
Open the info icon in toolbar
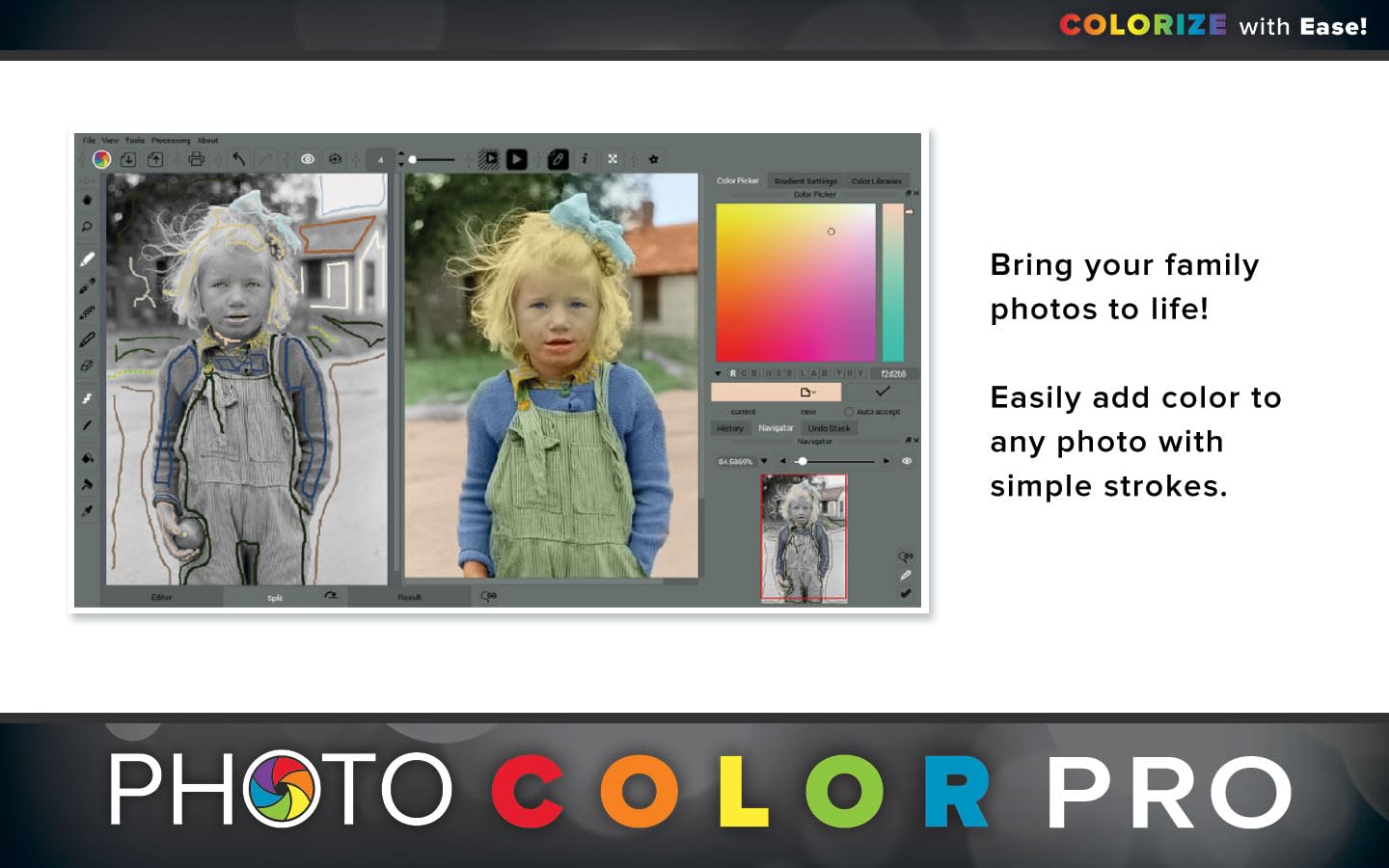click(585, 159)
